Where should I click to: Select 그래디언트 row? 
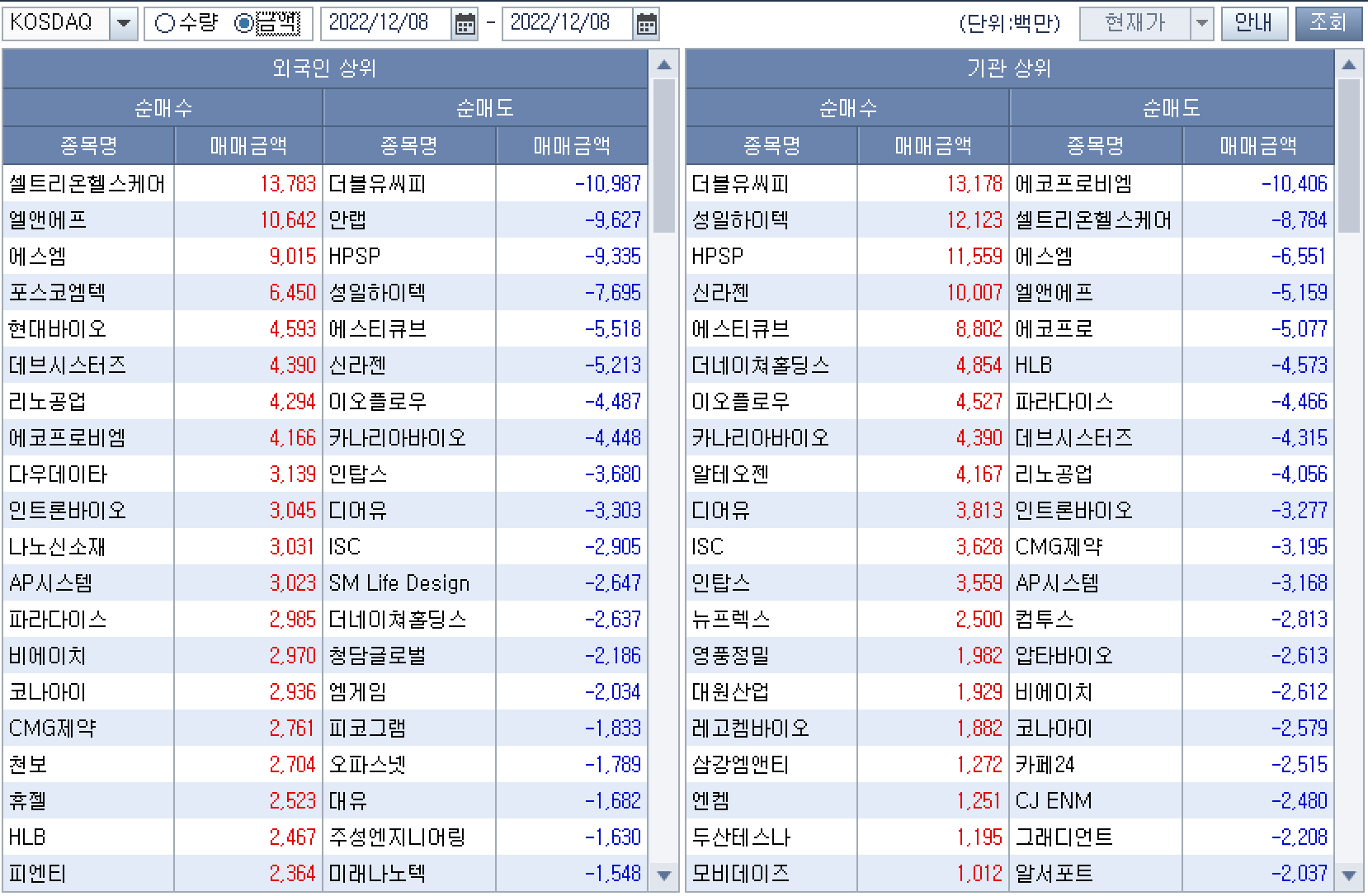[x=1096, y=837]
